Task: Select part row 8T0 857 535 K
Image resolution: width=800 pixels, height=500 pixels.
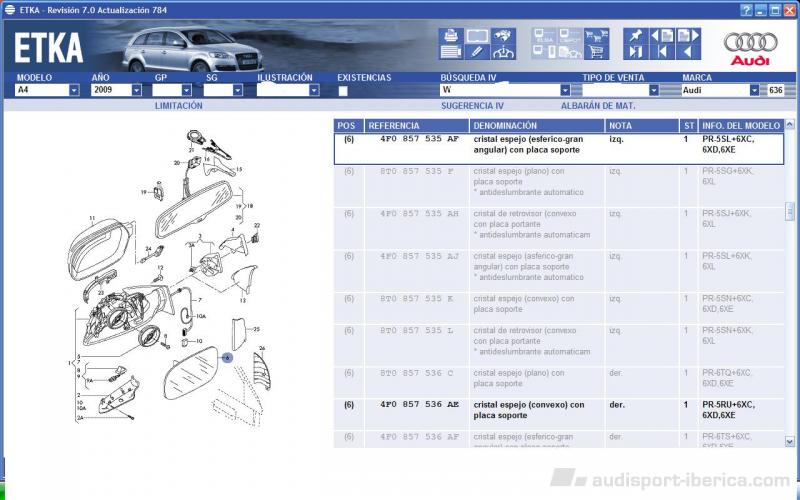Action: 559,308
